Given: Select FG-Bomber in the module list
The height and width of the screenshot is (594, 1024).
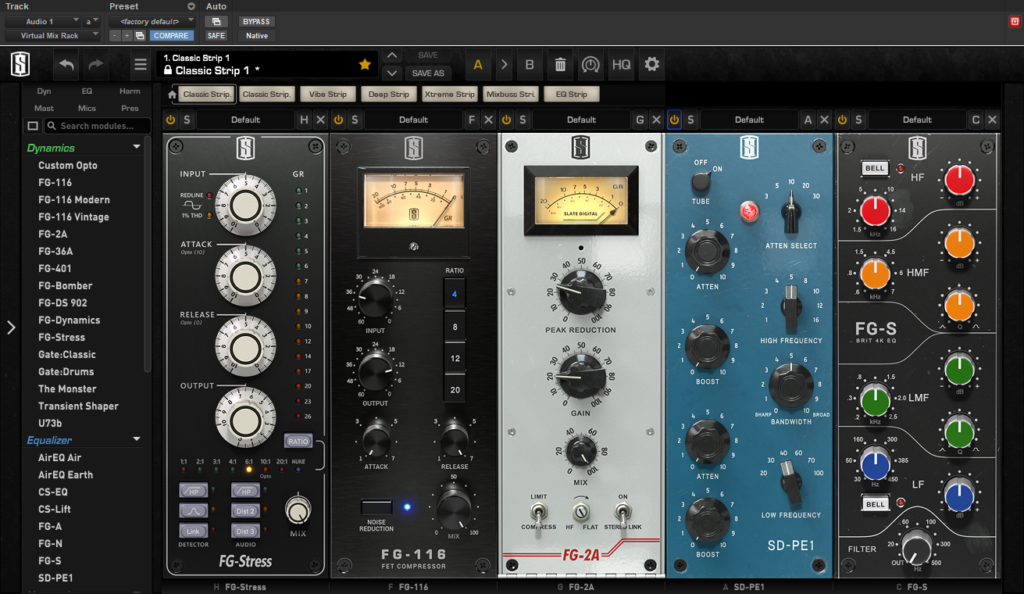Looking at the screenshot, I should pyautogui.click(x=65, y=285).
